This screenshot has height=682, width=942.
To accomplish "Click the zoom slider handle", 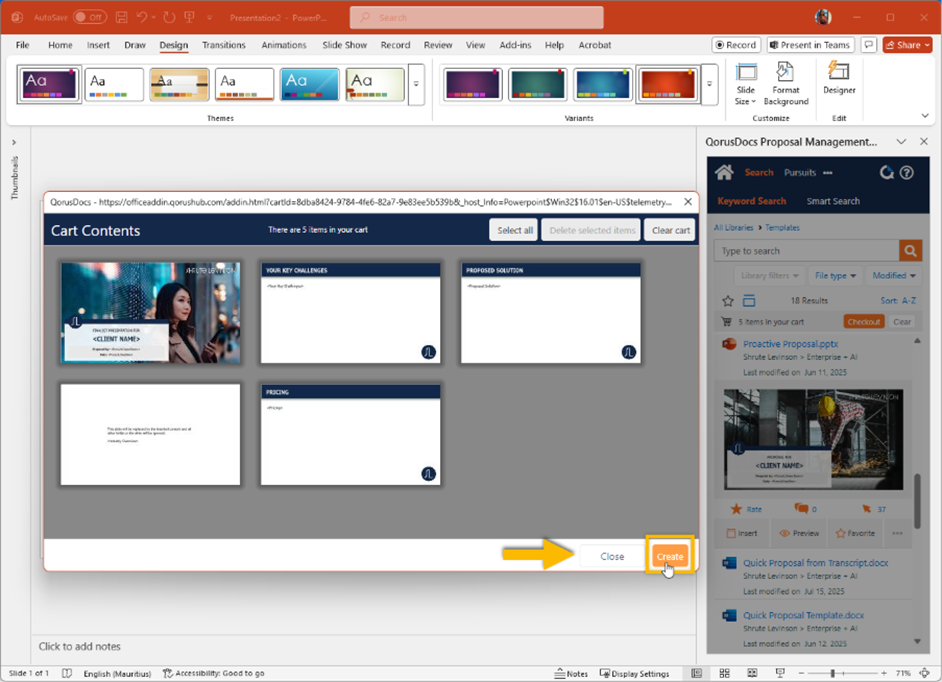I will point(833,673).
